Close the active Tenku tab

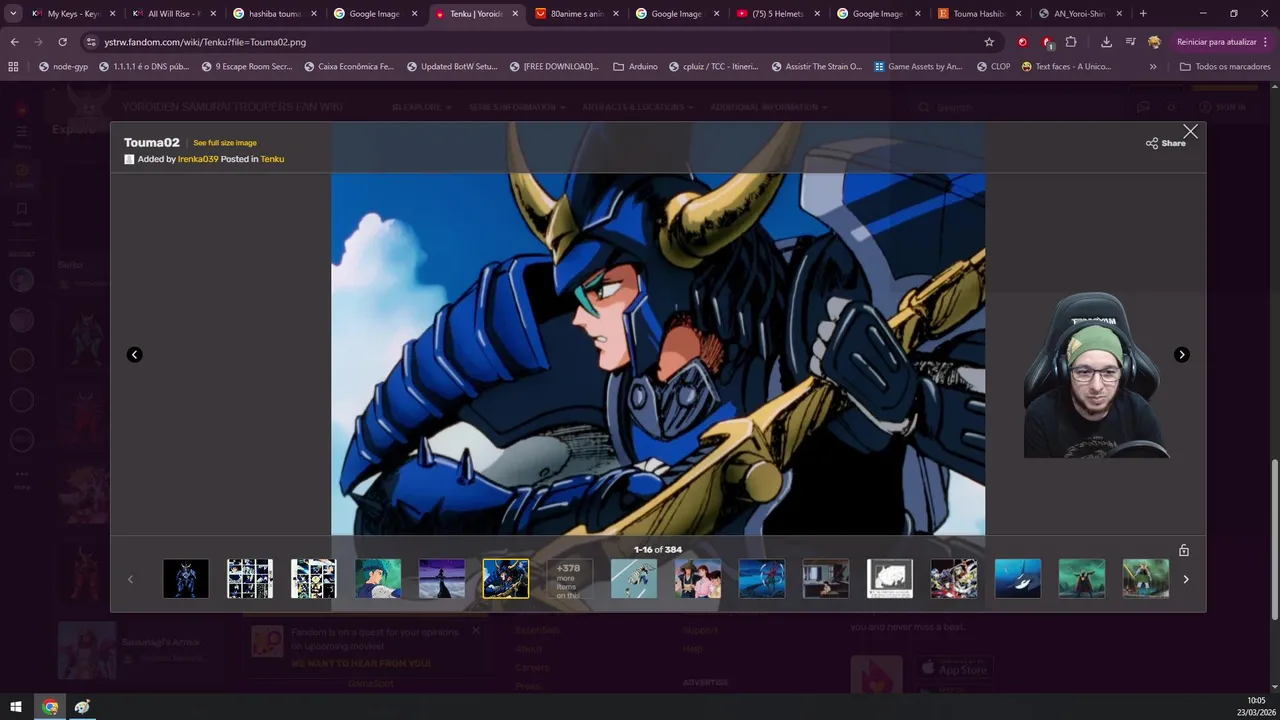(x=514, y=14)
